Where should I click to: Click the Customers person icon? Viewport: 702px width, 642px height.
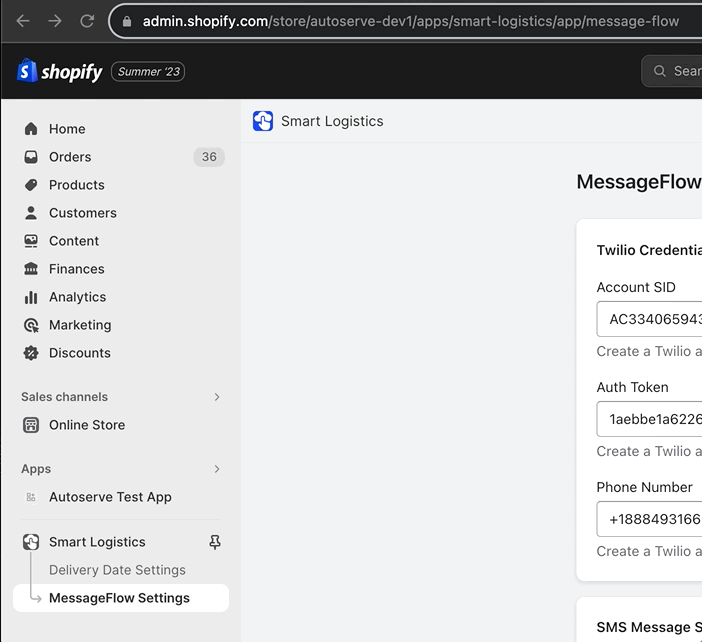pyautogui.click(x=31, y=213)
